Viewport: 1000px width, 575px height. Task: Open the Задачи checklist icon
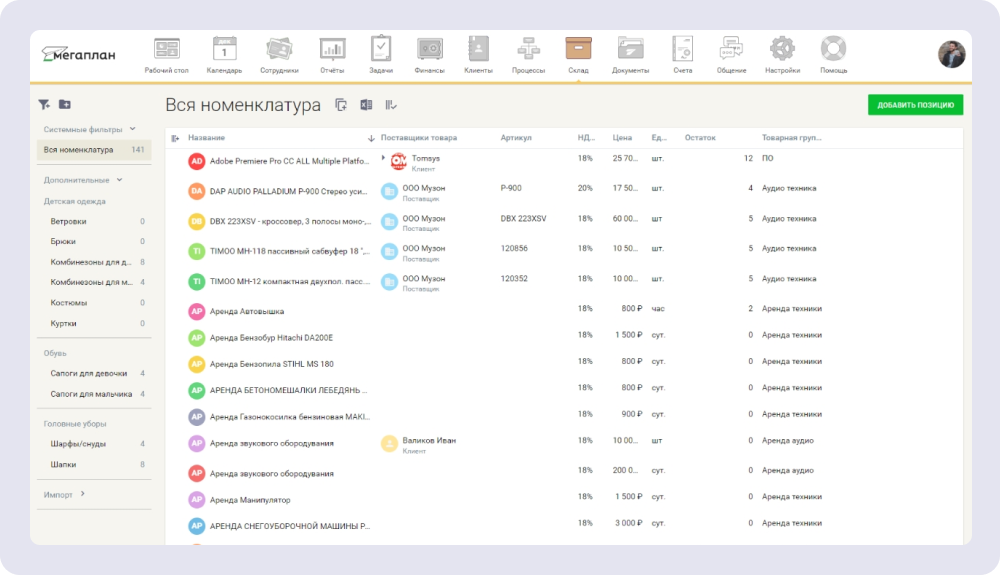point(380,49)
